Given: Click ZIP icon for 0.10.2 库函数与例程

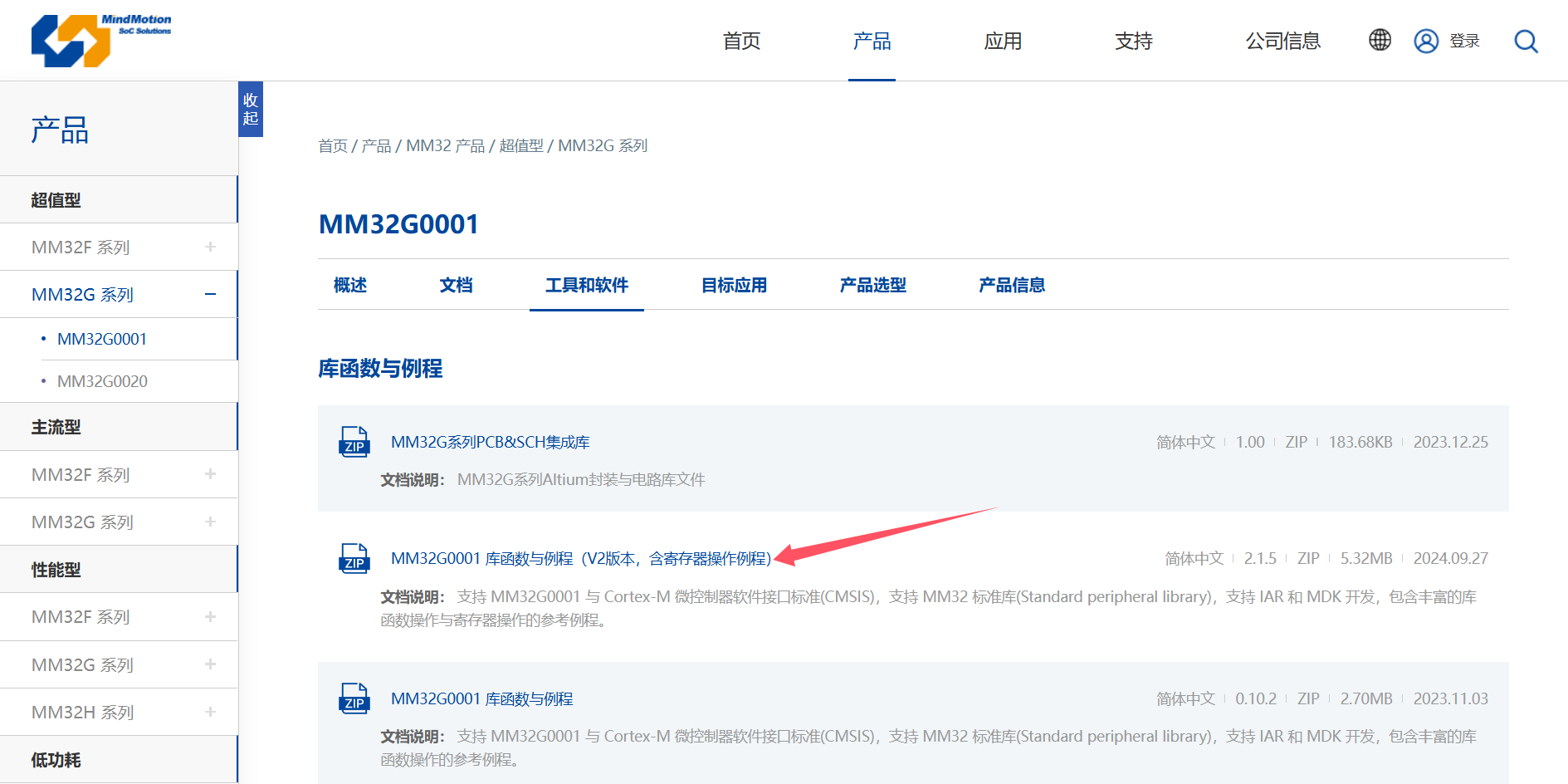Looking at the screenshot, I should [x=354, y=698].
